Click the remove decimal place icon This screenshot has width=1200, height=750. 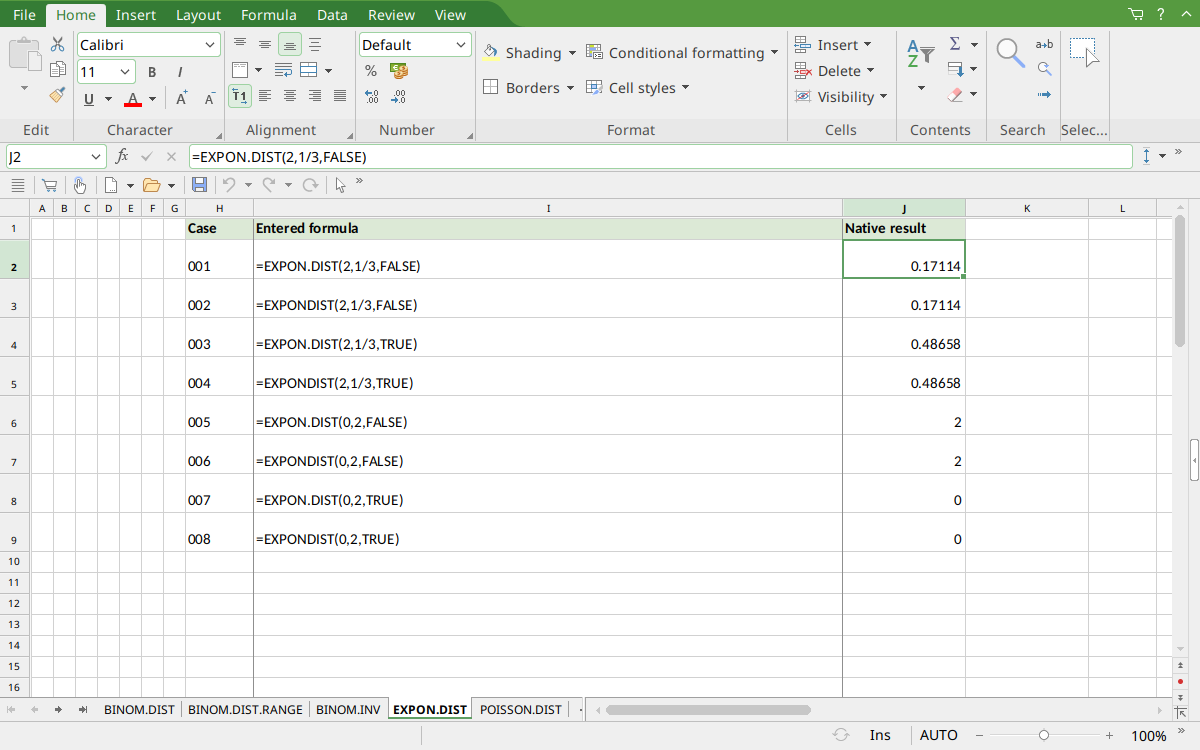[399, 97]
